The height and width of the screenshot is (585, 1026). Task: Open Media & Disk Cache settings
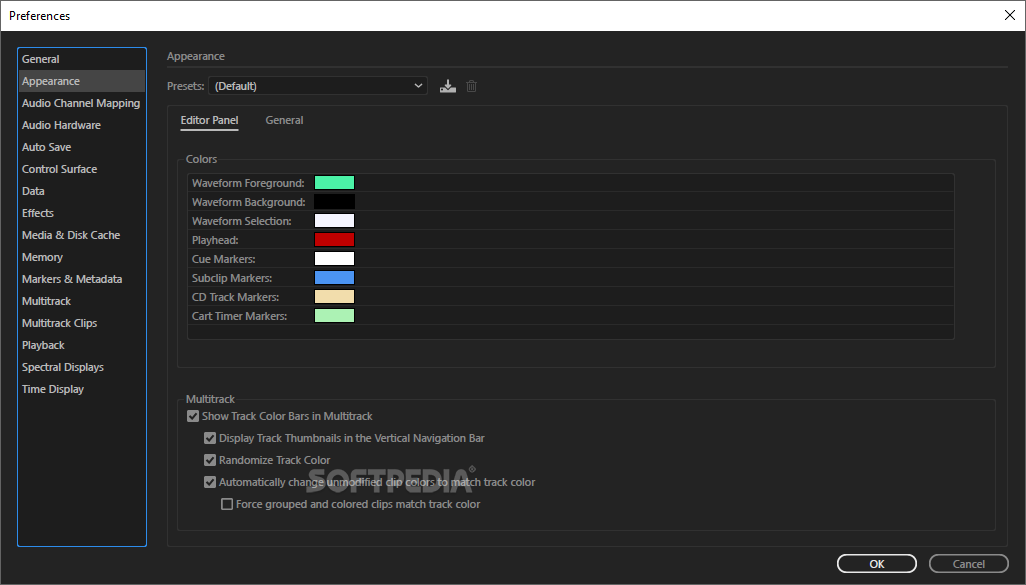82,235
